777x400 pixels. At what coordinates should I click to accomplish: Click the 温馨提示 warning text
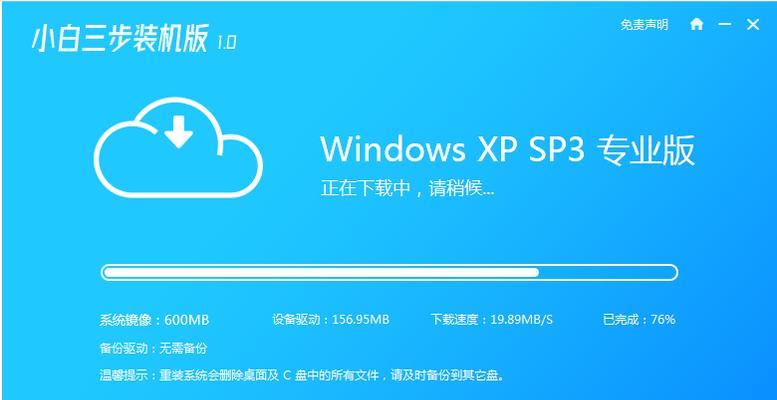coord(302,375)
